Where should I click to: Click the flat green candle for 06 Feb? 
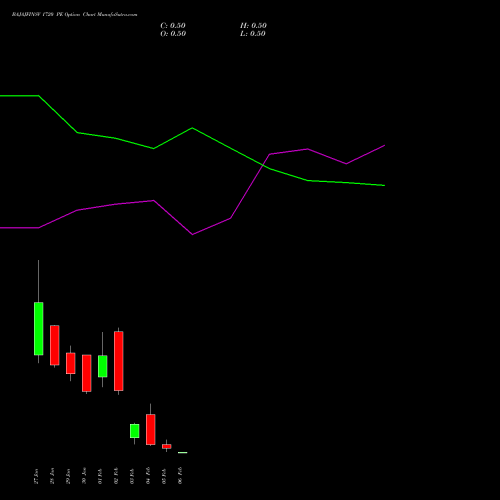183,453
